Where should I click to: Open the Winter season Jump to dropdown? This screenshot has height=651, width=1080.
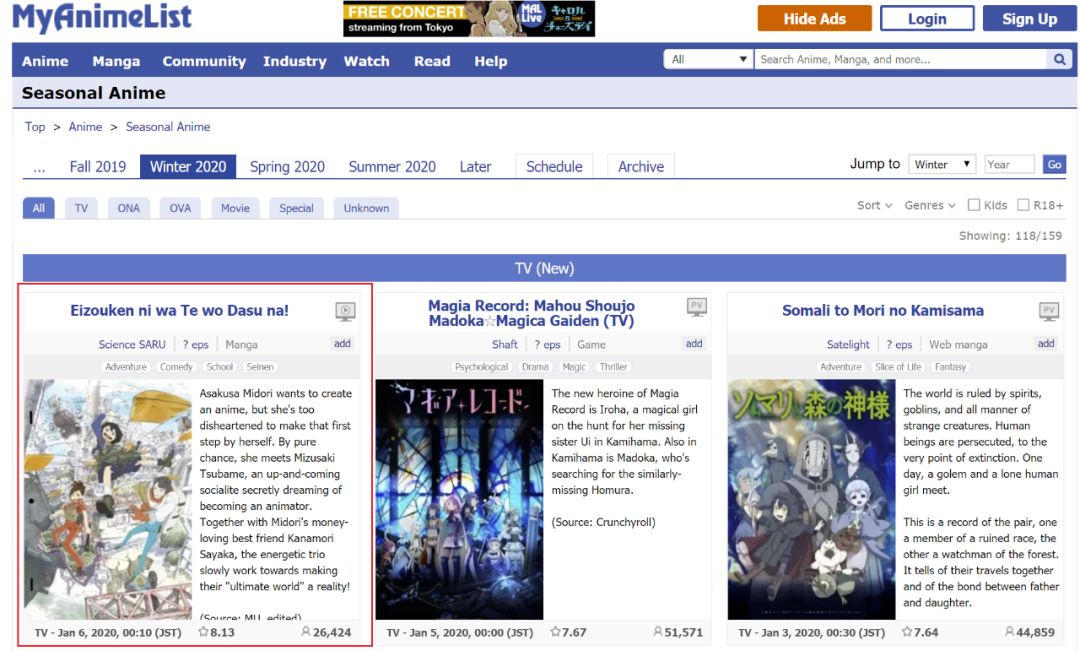click(942, 164)
